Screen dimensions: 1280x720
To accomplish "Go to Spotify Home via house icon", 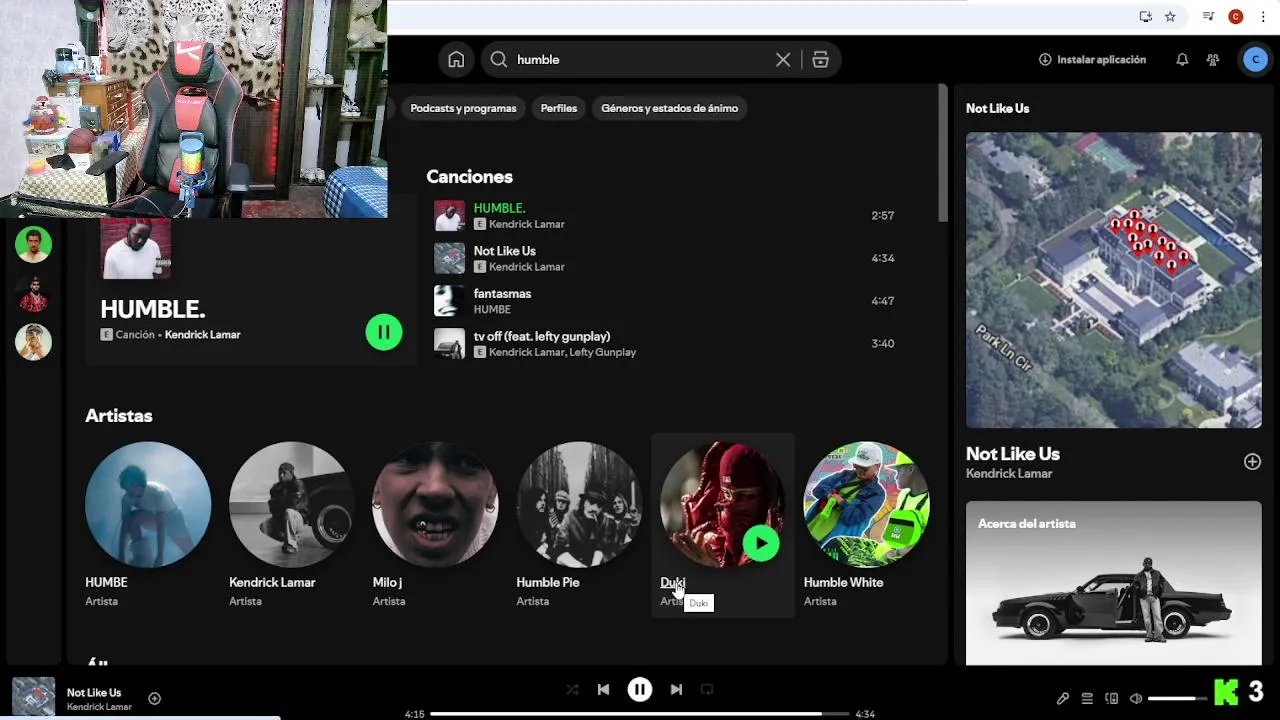I will [456, 60].
